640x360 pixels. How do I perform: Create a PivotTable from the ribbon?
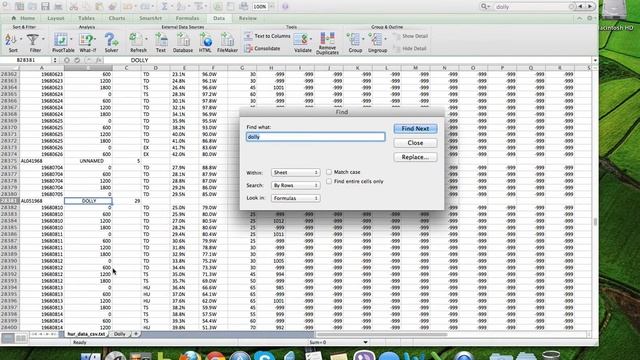60,40
